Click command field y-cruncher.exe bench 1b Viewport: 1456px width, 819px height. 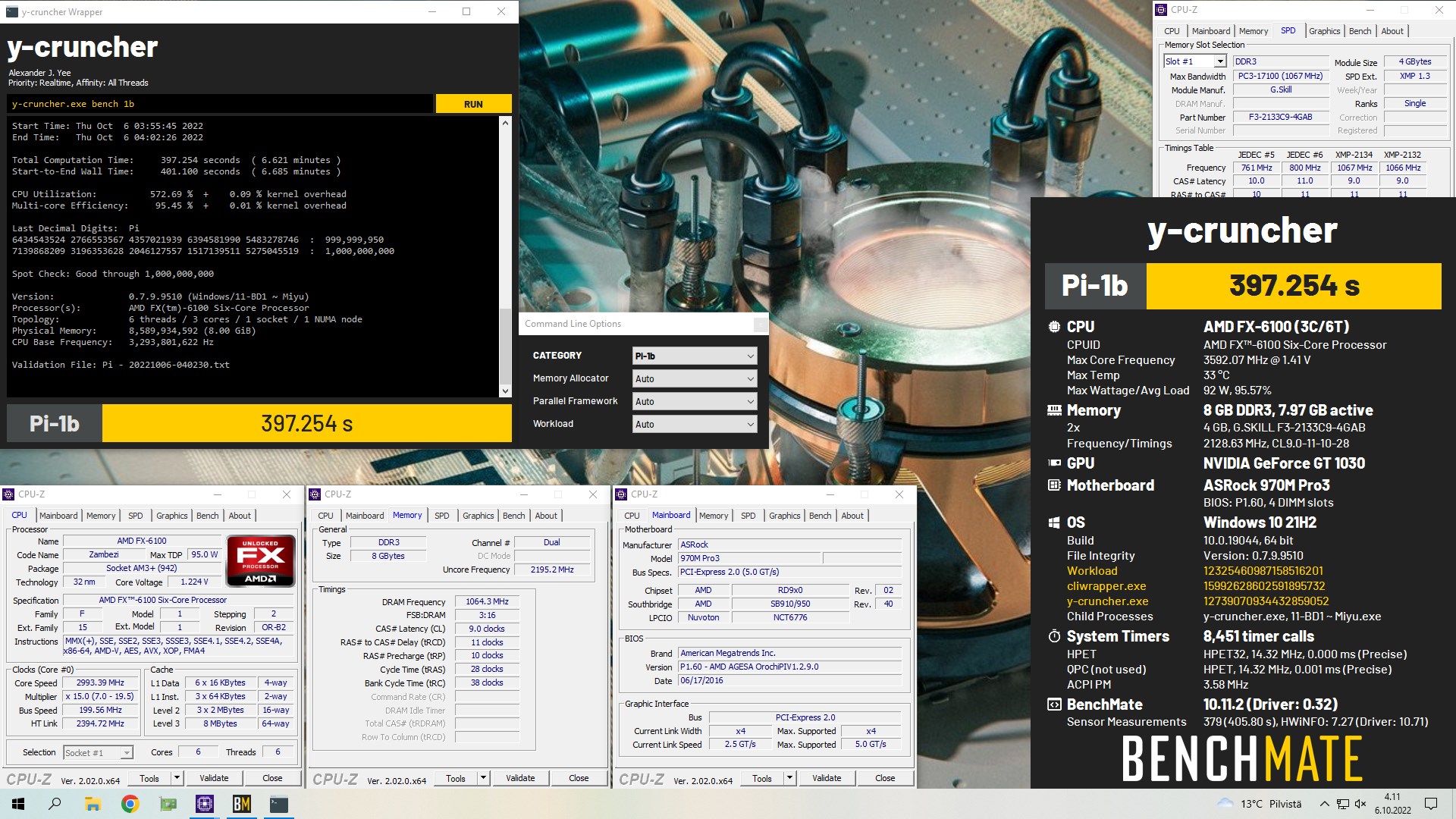220,104
